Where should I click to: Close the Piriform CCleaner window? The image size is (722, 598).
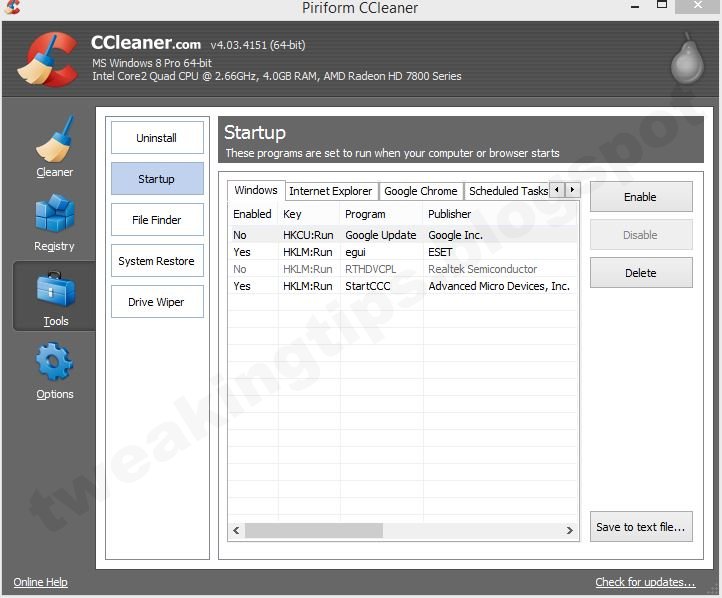698,6
